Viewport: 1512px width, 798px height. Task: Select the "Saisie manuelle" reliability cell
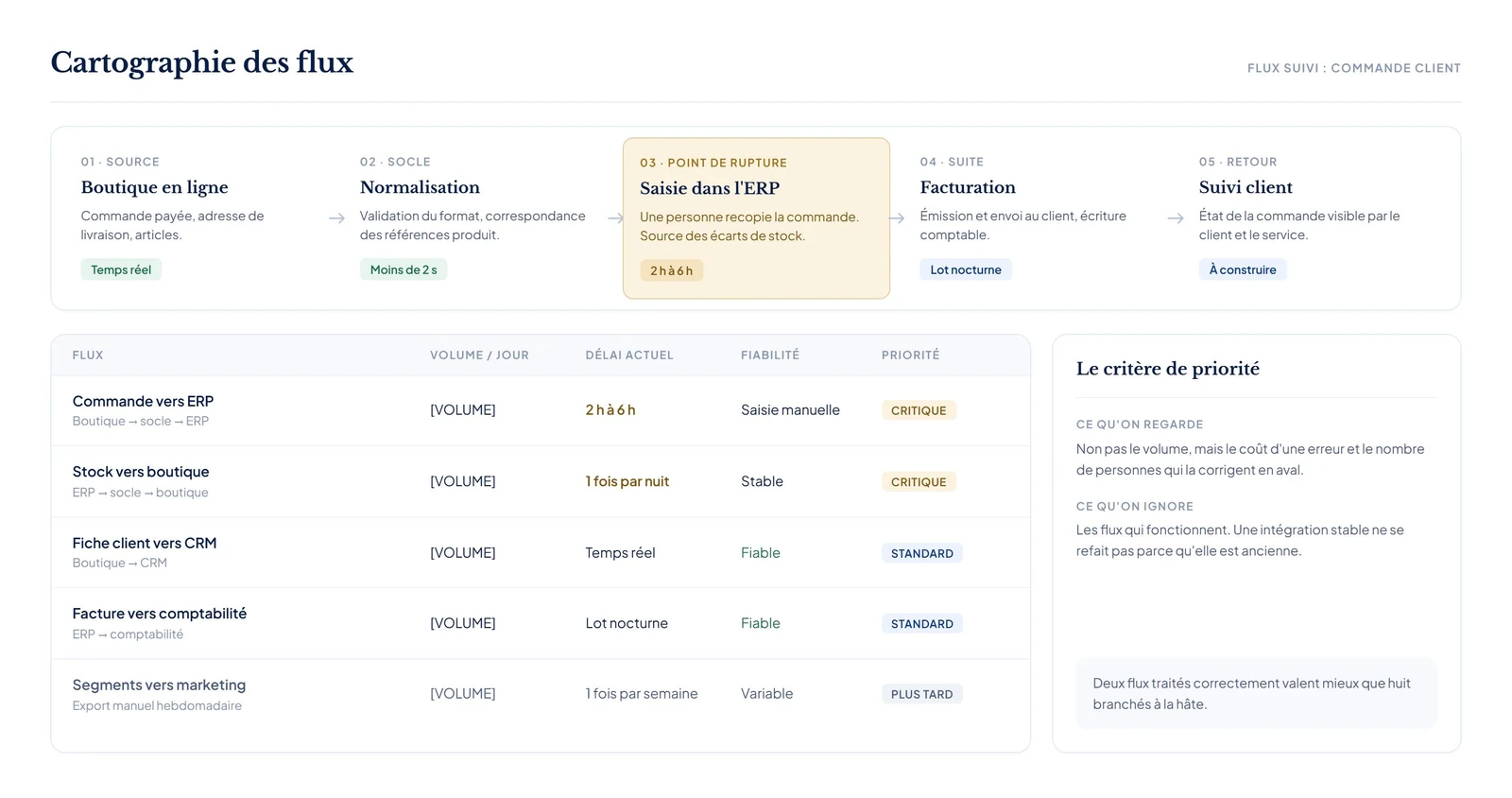click(x=790, y=410)
